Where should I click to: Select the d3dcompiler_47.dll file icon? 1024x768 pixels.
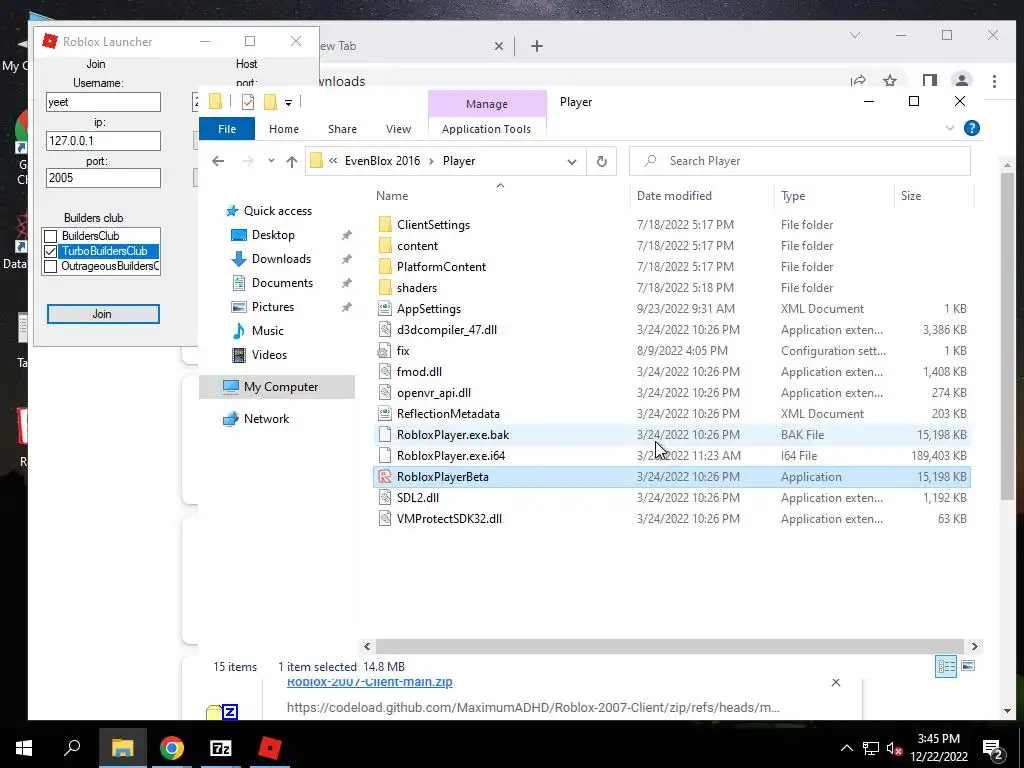point(385,330)
